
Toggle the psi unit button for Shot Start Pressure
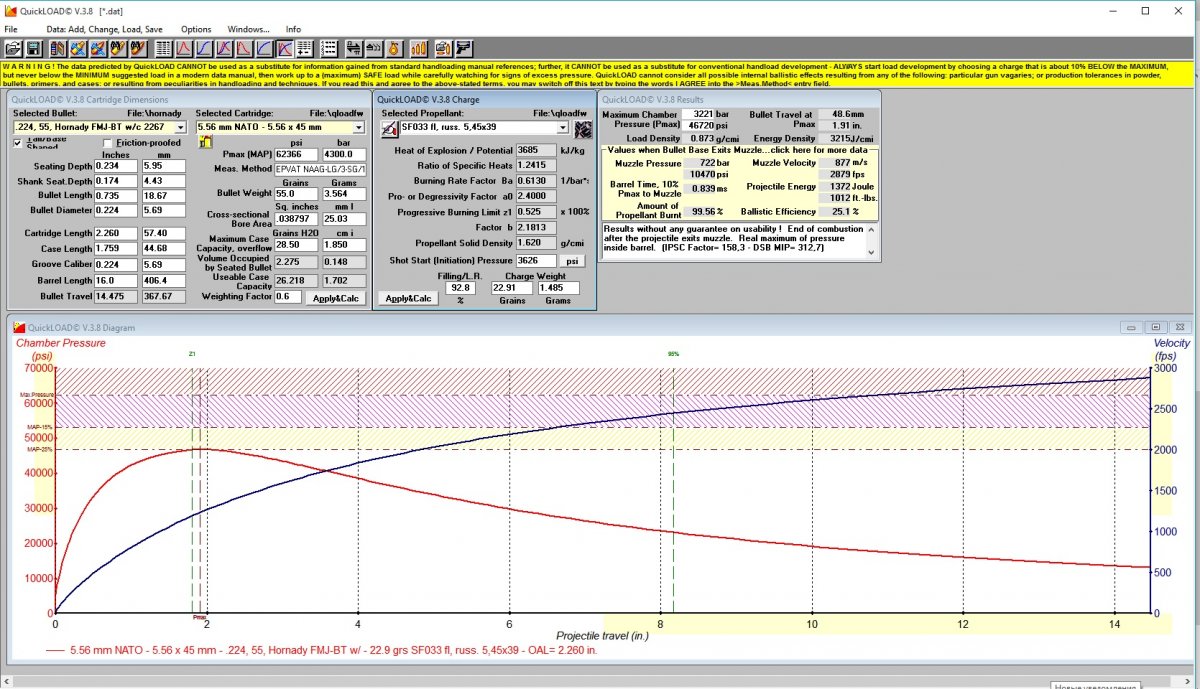pos(573,260)
